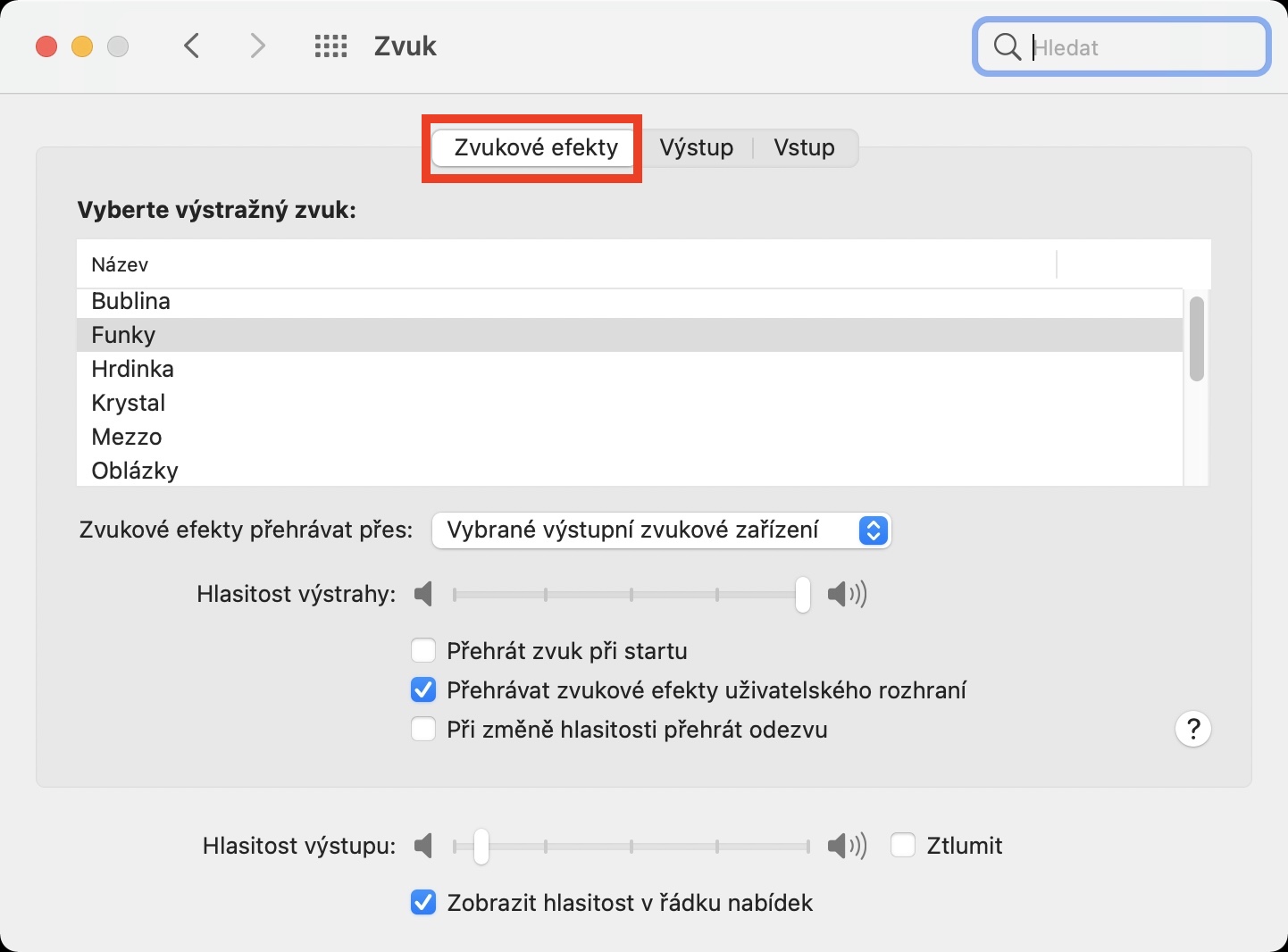Click the forward arrow in toolbar
This screenshot has height=952, width=1288.
click(258, 46)
